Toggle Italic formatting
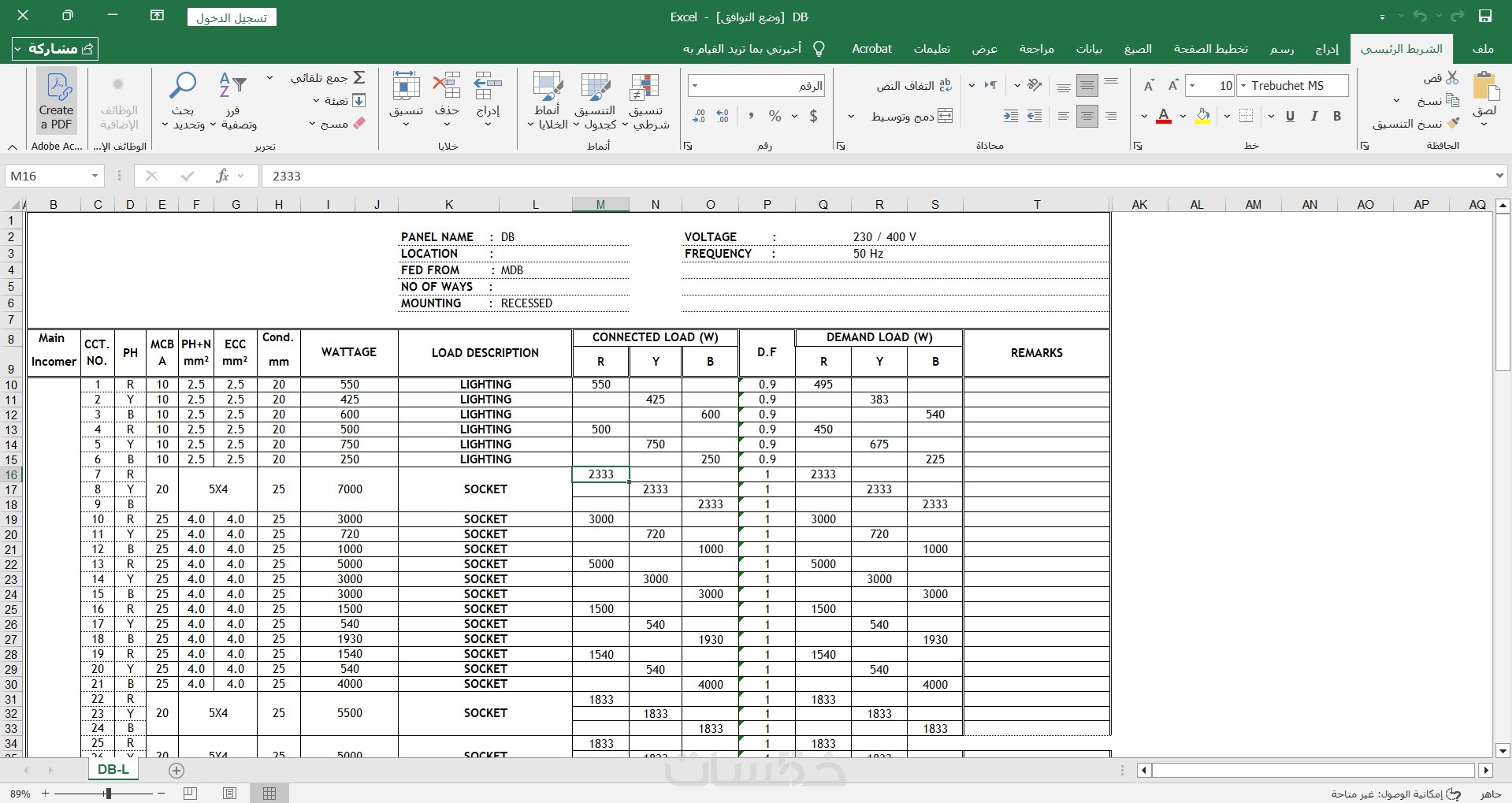 click(x=1313, y=117)
